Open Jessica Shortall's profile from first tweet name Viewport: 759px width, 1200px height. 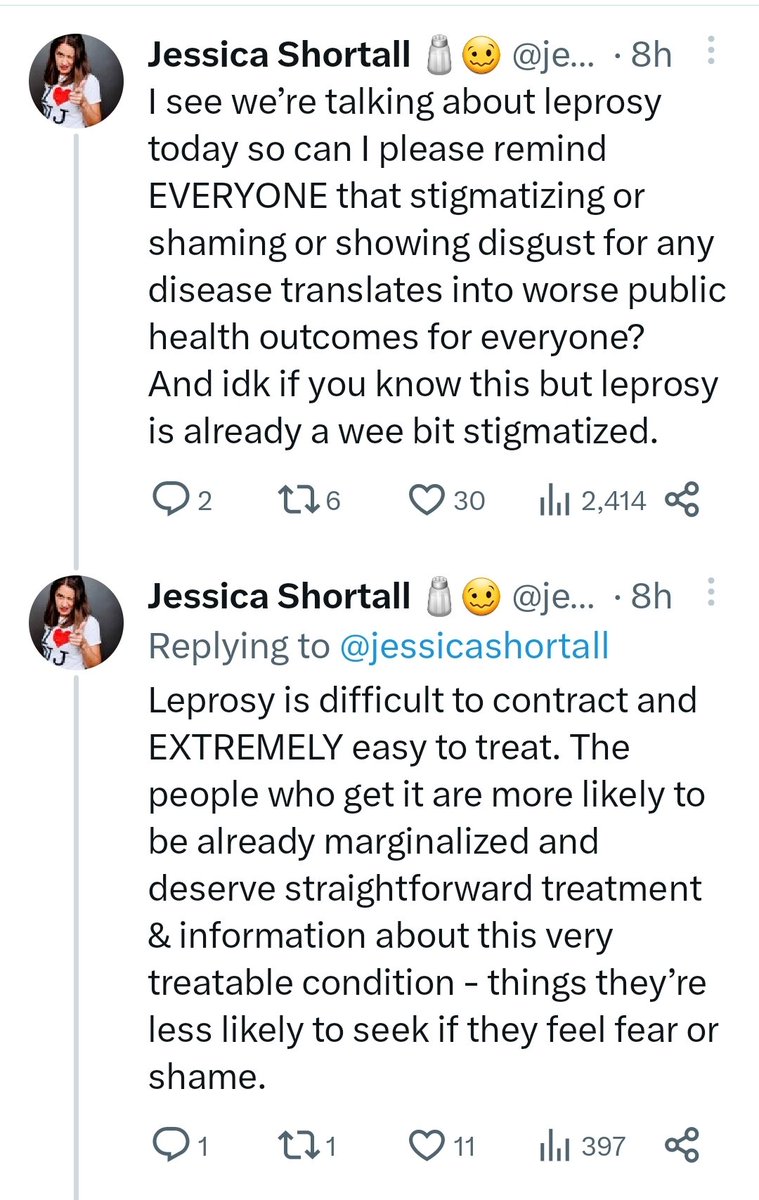(x=279, y=56)
